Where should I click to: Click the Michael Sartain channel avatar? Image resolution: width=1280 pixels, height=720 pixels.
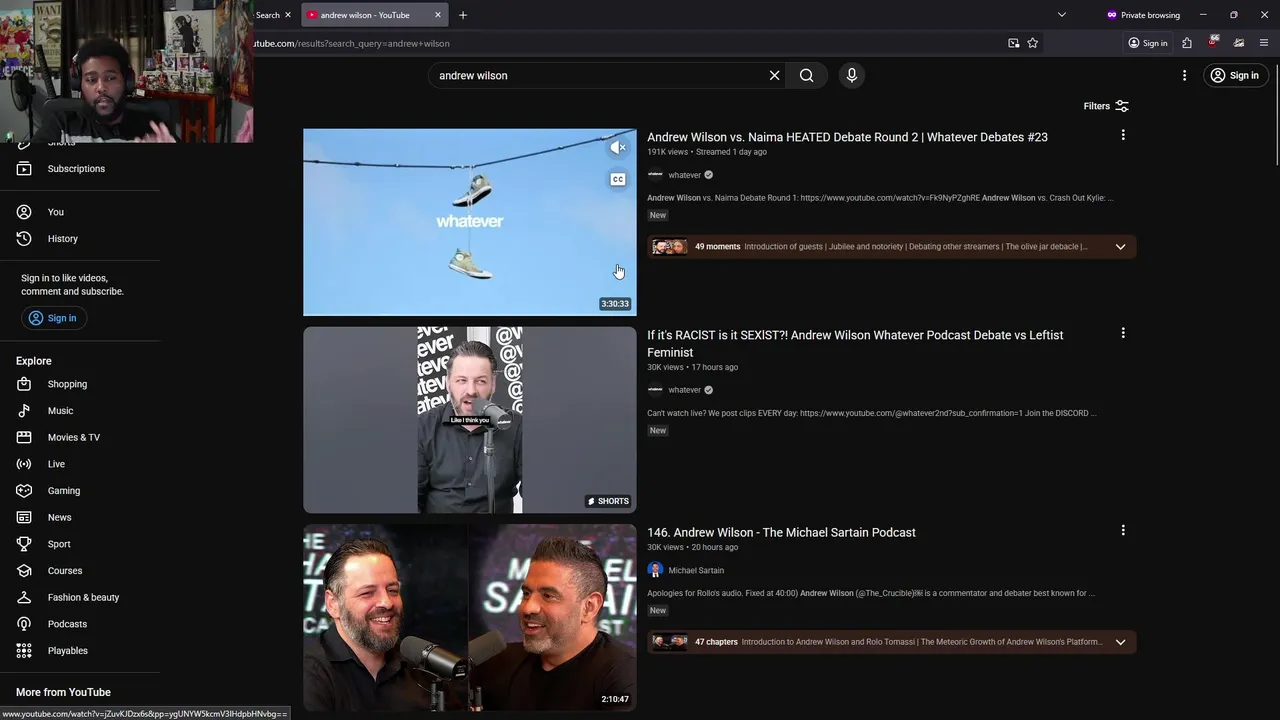pyautogui.click(x=655, y=570)
